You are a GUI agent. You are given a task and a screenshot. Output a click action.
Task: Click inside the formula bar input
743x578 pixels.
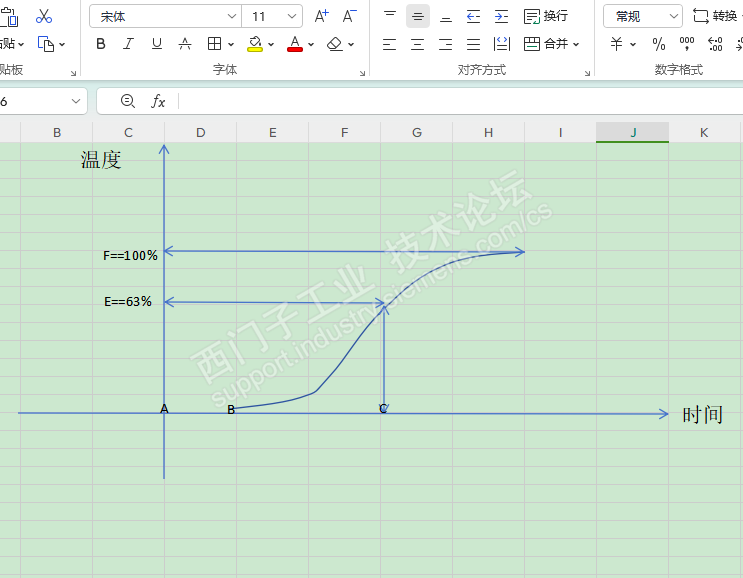pyautogui.click(x=460, y=101)
